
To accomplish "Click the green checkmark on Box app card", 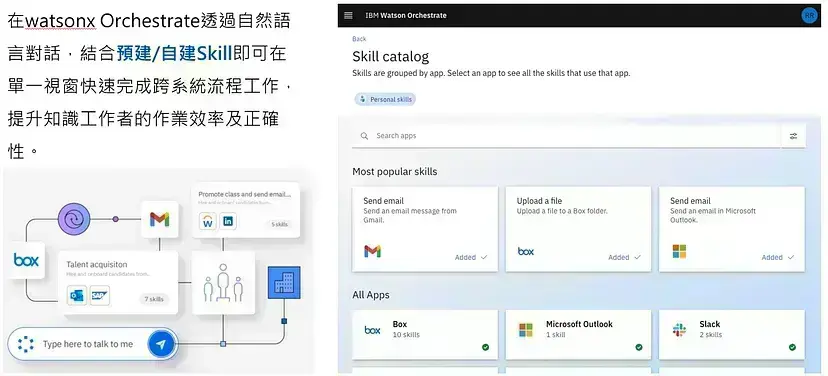I will [485, 347].
